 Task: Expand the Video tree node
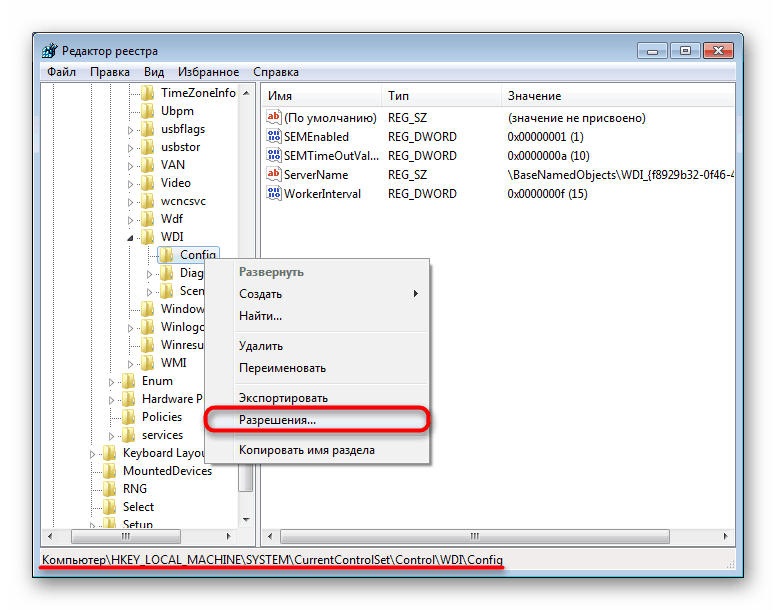point(131,184)
